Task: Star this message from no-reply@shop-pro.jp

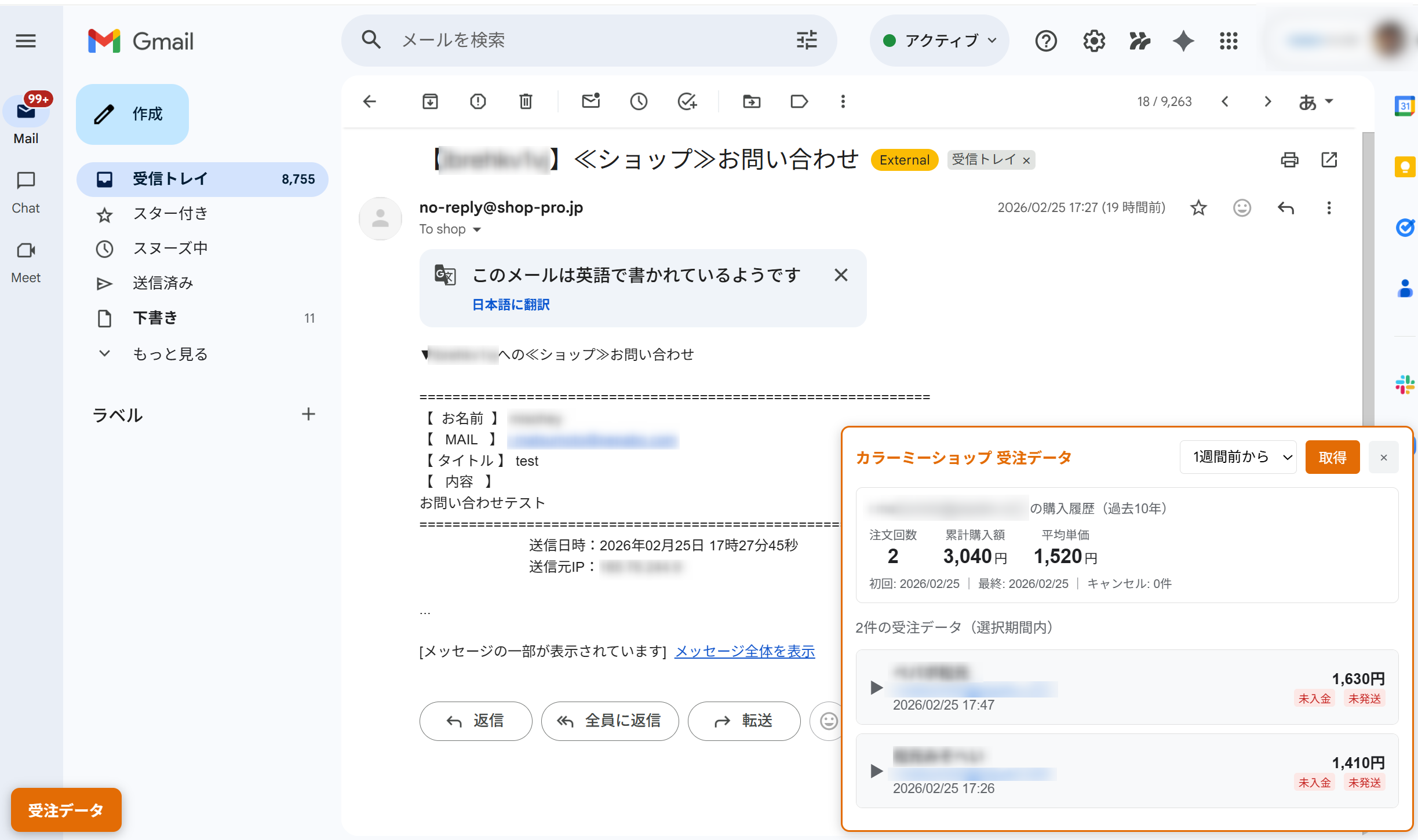Action: 1198,208
